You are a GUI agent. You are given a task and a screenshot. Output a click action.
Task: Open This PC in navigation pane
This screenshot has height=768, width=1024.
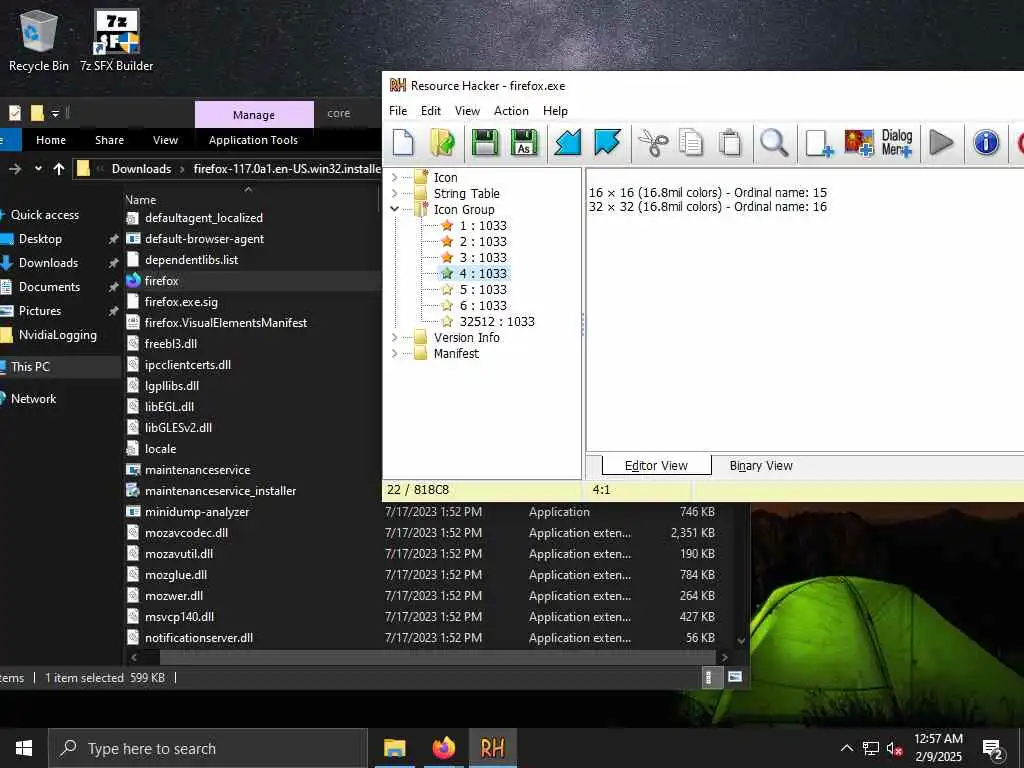[x=30, y=366]
